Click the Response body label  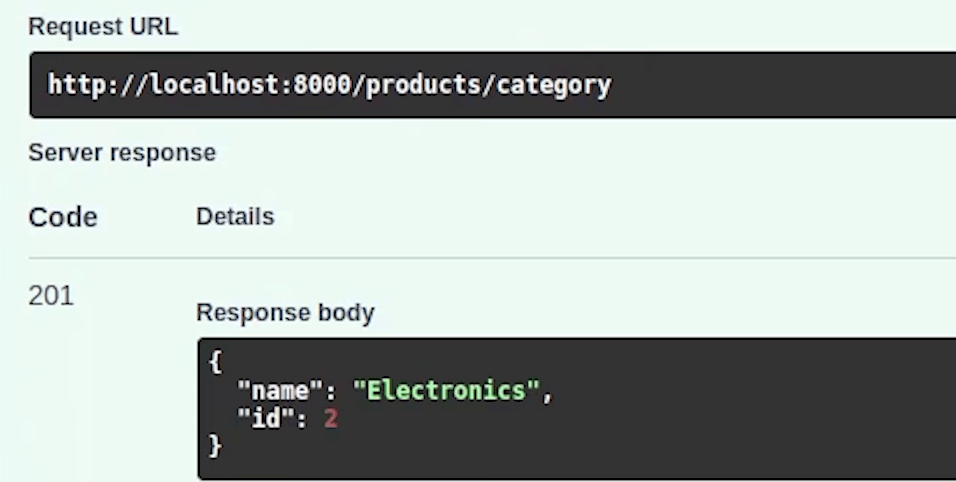[285, 313]
